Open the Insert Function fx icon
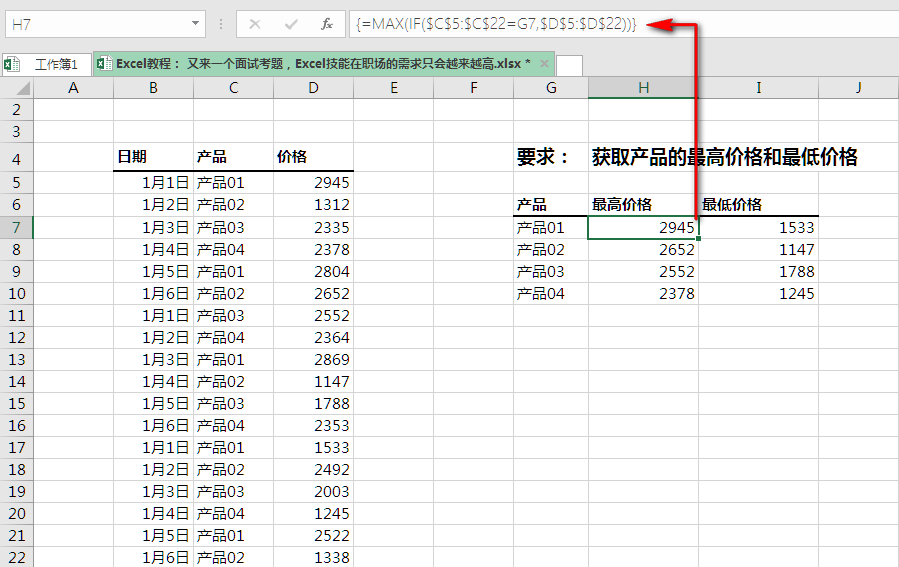The image size is (899, 567). coord(327,24)
